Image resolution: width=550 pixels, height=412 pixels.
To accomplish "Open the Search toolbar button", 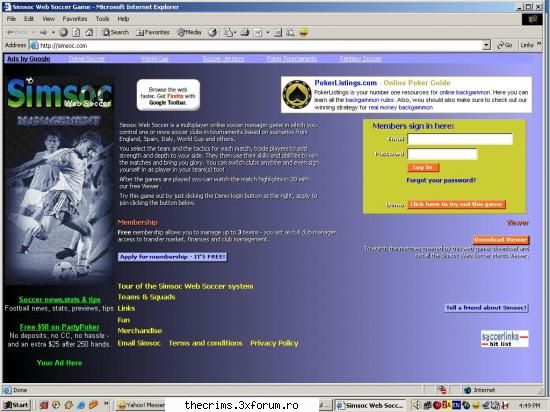I will tap(115, 33).
